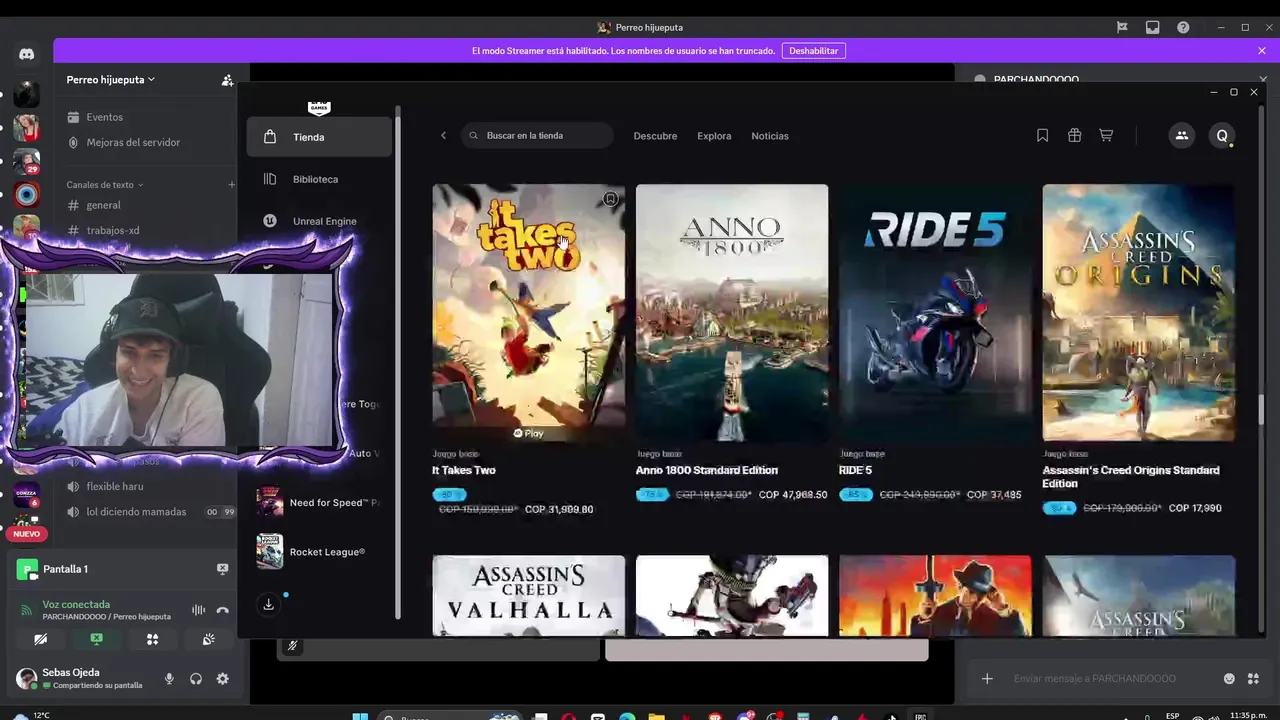
Task: Open the RIDE 5 cover thumbnail
Action: (x=935, y=312)
